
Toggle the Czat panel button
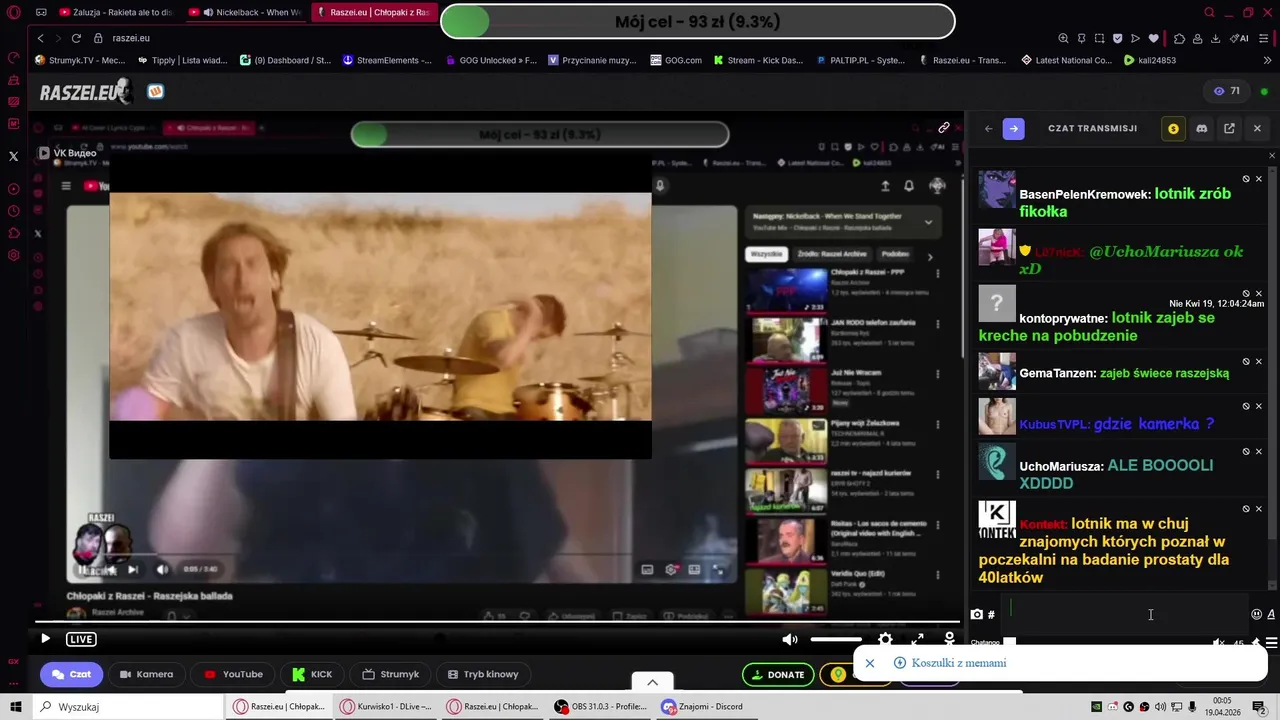[72, 674]
